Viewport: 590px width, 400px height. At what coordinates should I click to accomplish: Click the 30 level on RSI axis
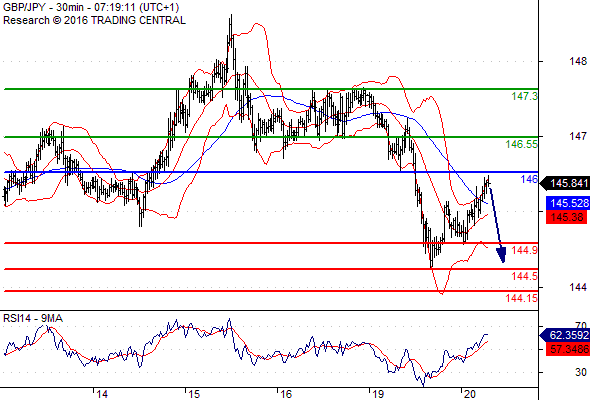[x=581, y=372]
